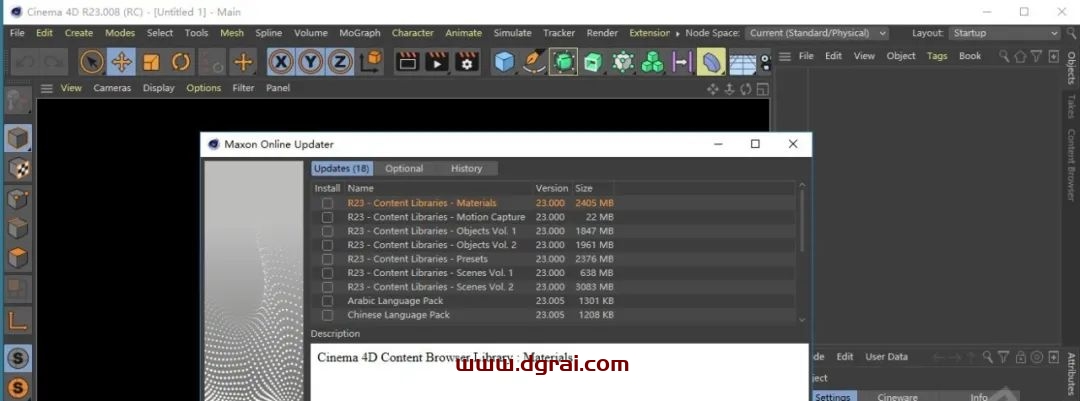The width and height of the screenshot is (1080, 401).
Task: Choose the Scale tool
Action: point(151,62)
